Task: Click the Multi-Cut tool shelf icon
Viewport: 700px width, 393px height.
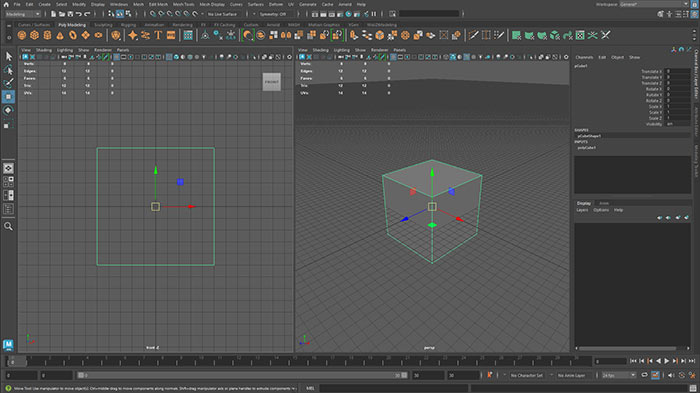Action: (x=473, y=35)
